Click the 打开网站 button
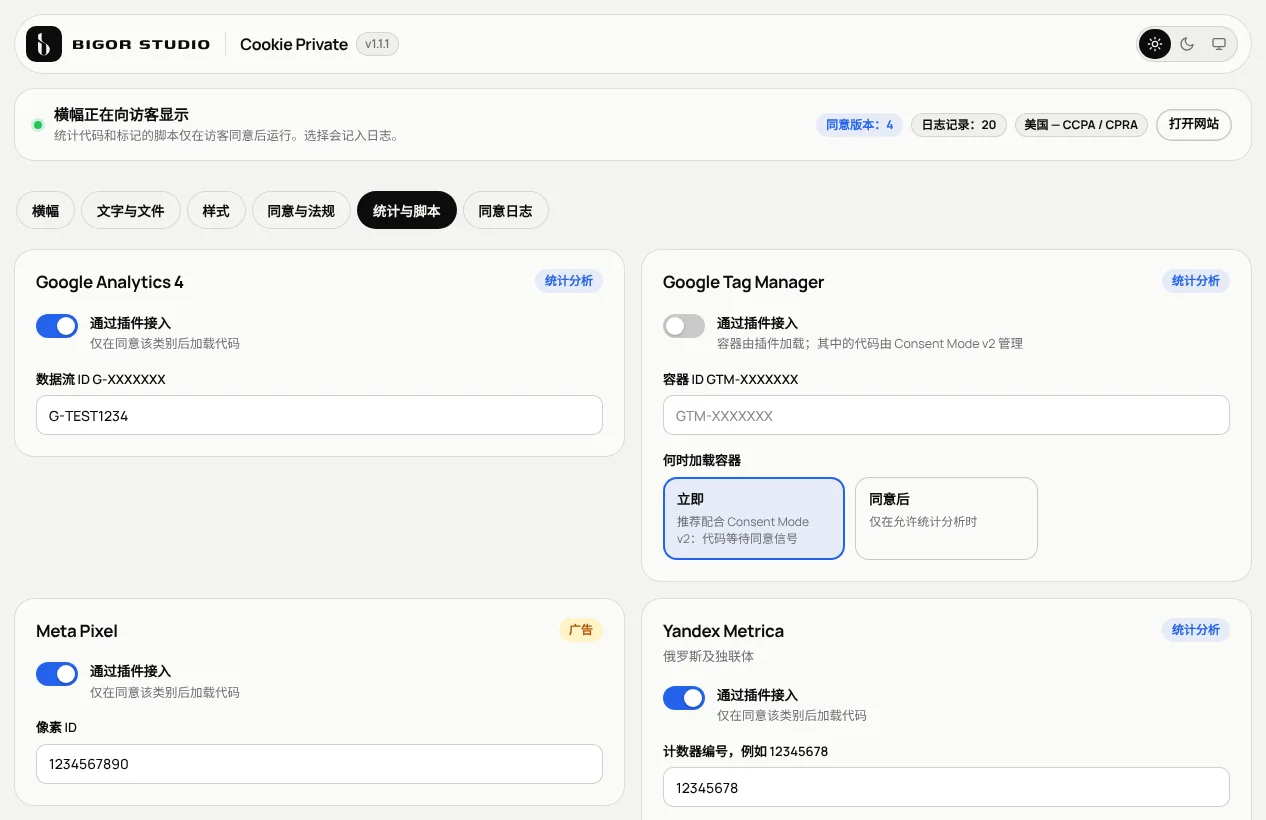Viewport: 1266px width, 820px height. pyautogui.click(x=1194, y=125)
